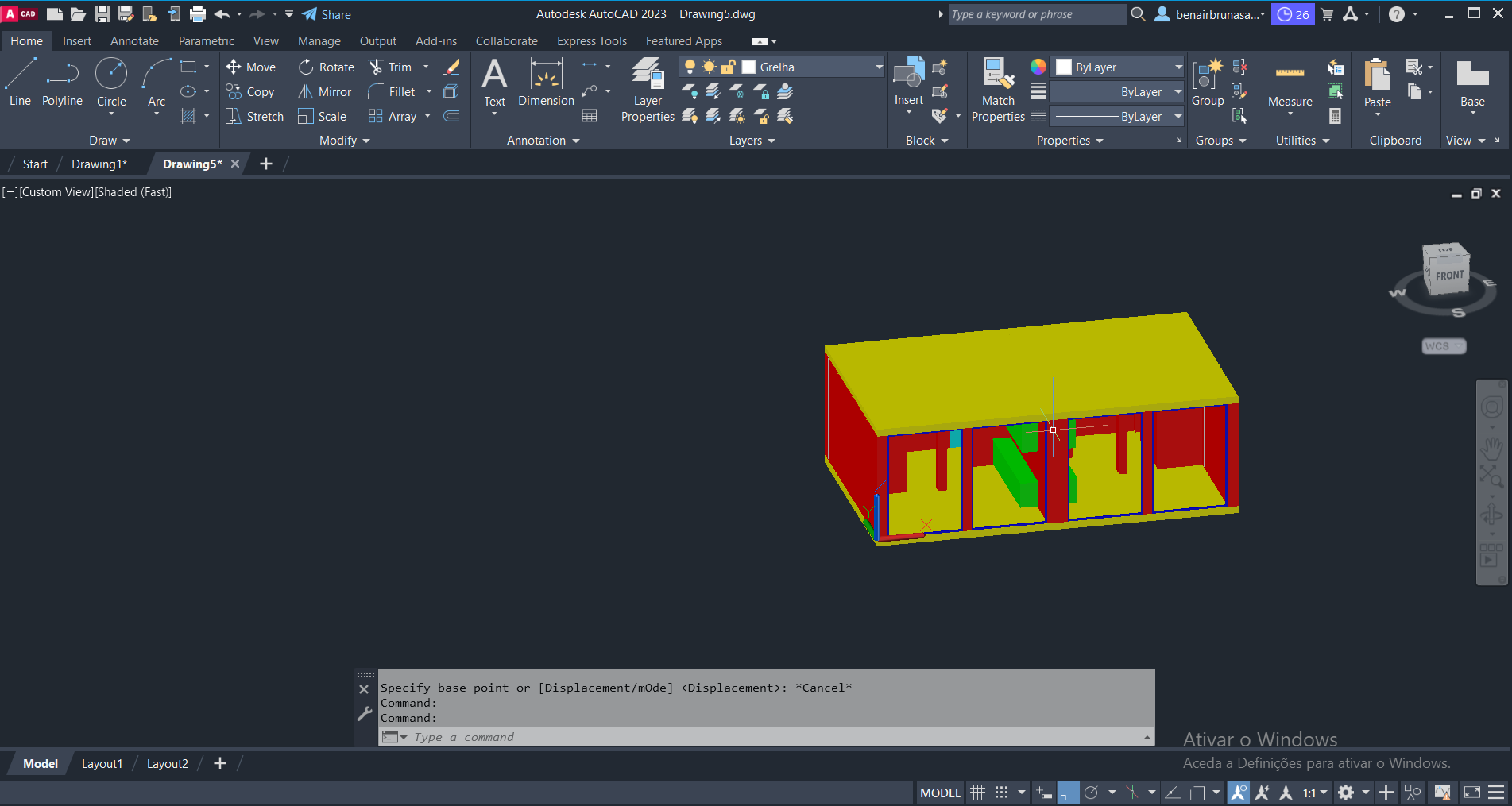Toggle grid display in status bar

pyautogui.click(x=978, y=793)
